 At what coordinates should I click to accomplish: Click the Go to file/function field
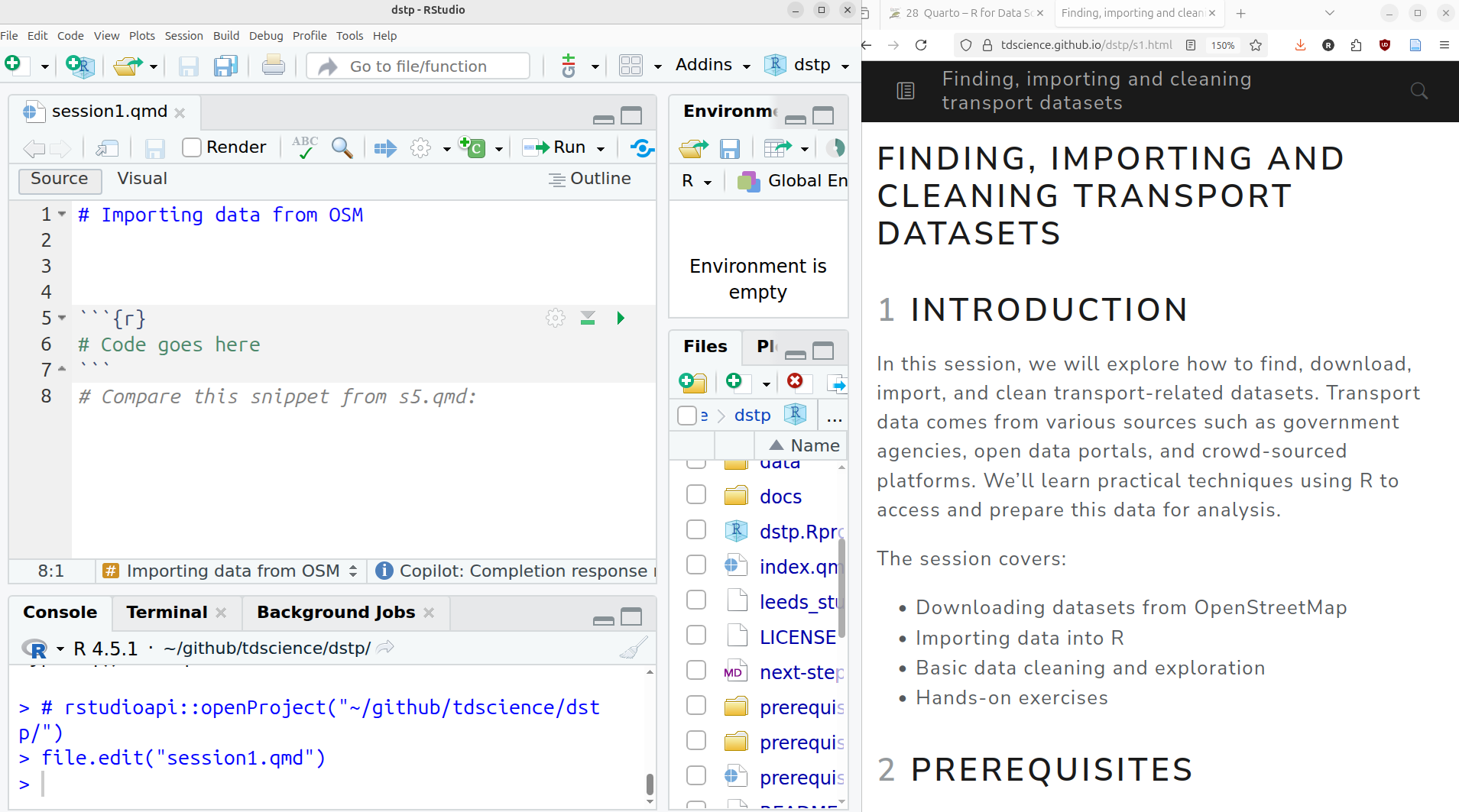pos(418,66)
